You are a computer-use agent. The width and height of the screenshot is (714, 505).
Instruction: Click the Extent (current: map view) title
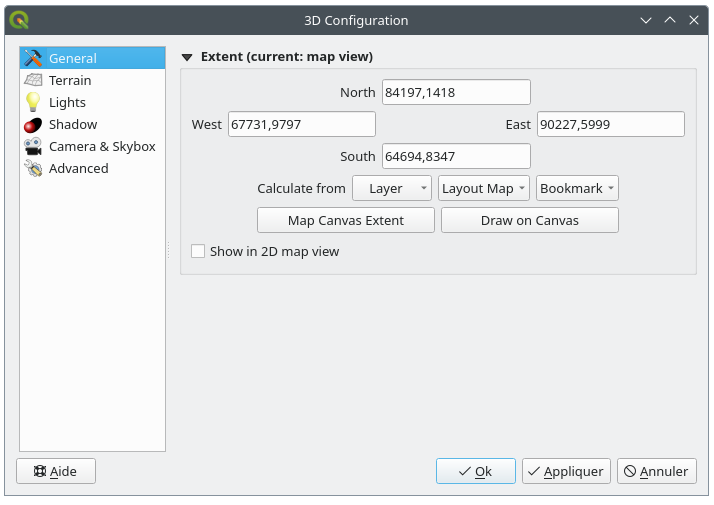pos(287,56)
